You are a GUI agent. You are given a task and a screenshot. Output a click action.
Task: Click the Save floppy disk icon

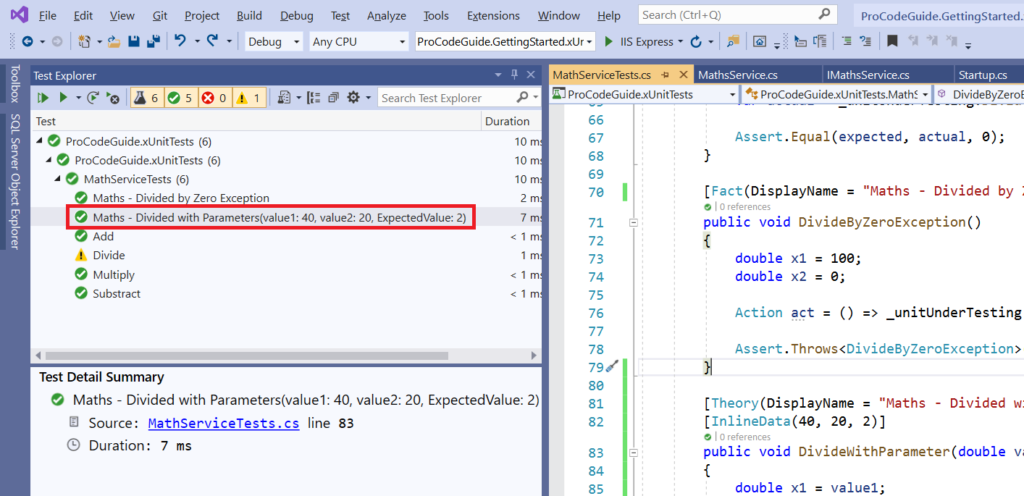point(134,42)
